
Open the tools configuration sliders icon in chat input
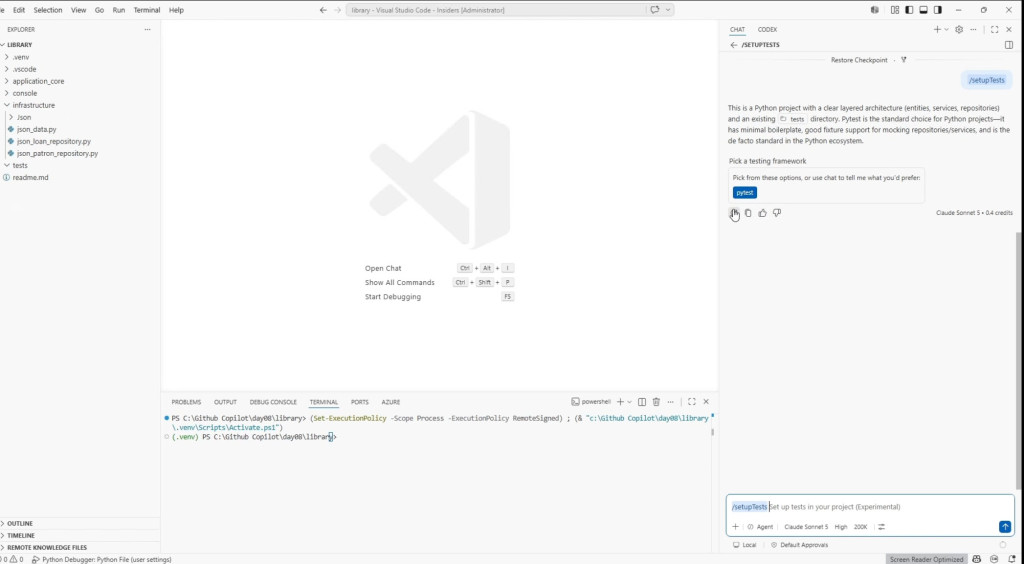point(881,527)
